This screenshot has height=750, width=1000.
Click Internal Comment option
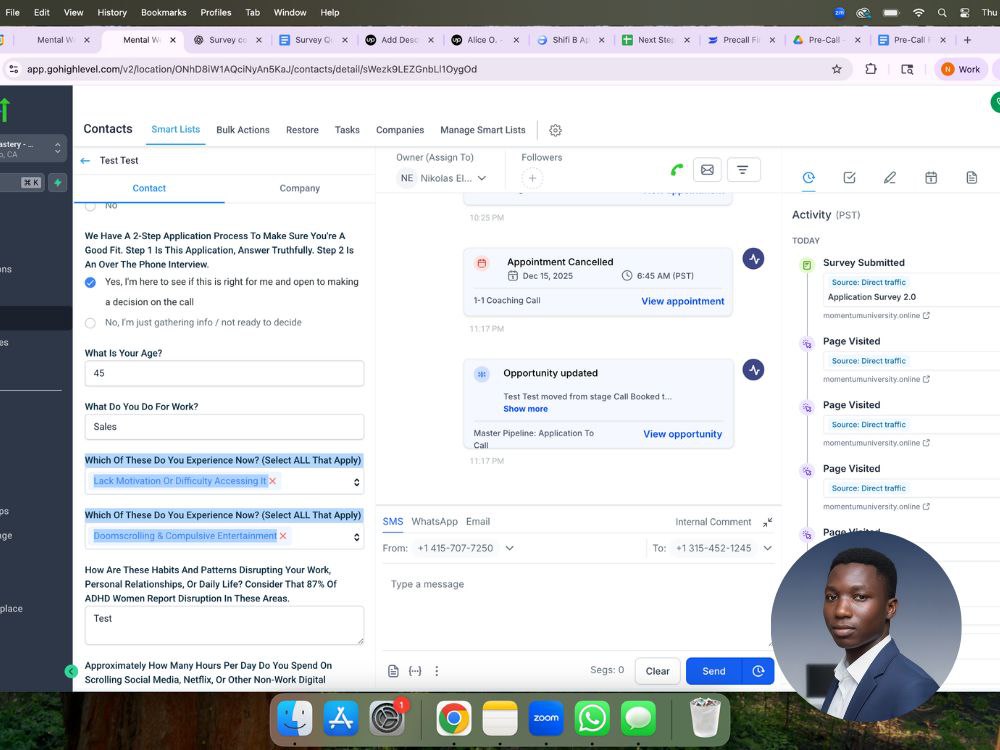[x=713, y=522]
